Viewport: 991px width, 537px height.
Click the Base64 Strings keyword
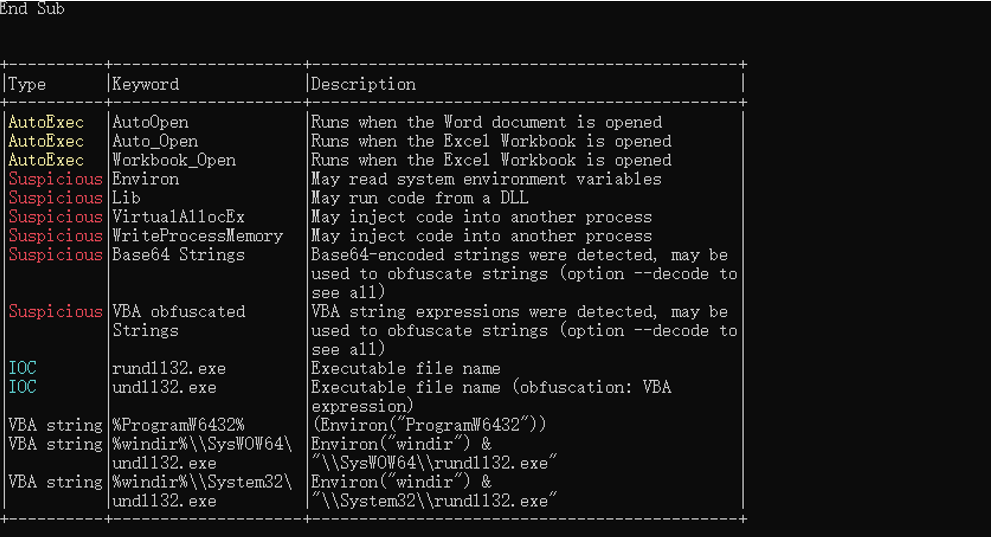click(x=179, y=255)
